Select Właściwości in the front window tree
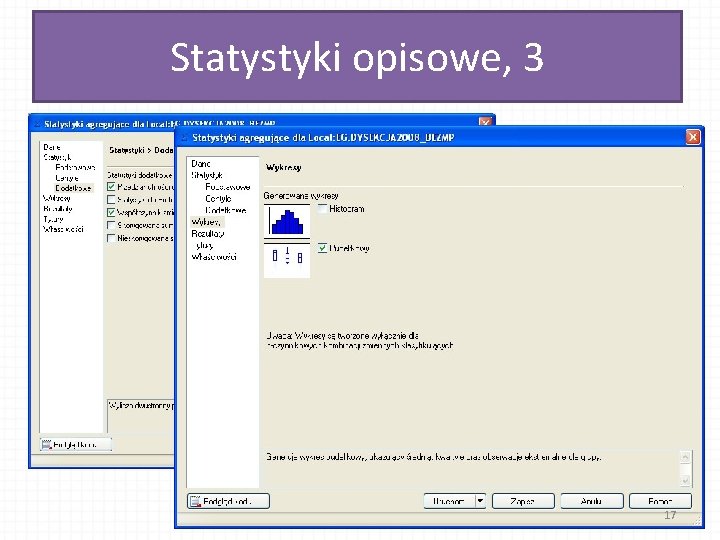Screen dimensions: 720x540 tap(214, 257)
